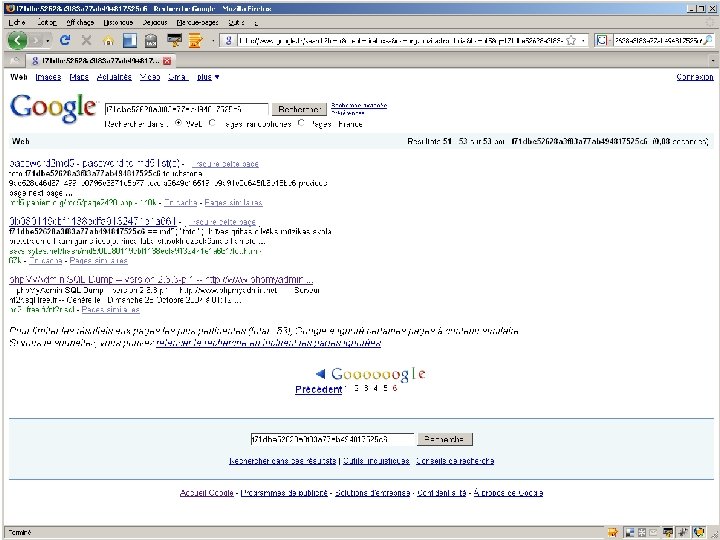720x540 pixels.
Task: Click the grey Stop loading X icon
Action: (86, 40)
